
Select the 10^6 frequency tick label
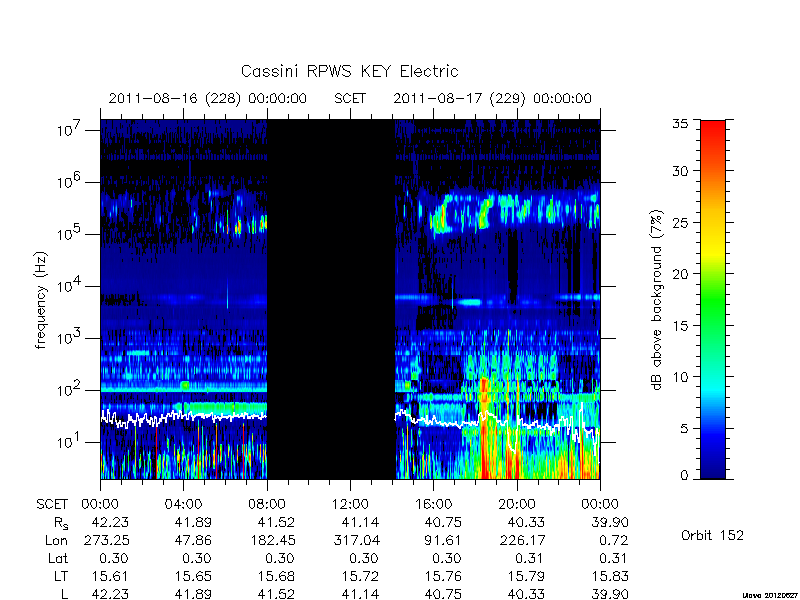click(70, 181)
